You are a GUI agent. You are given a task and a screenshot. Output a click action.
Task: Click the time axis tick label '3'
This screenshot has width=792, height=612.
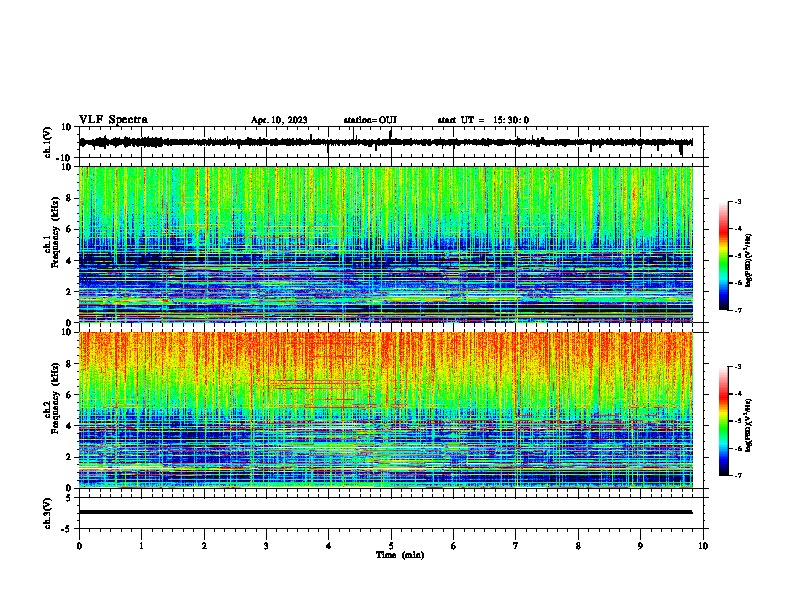coord(266,546)
